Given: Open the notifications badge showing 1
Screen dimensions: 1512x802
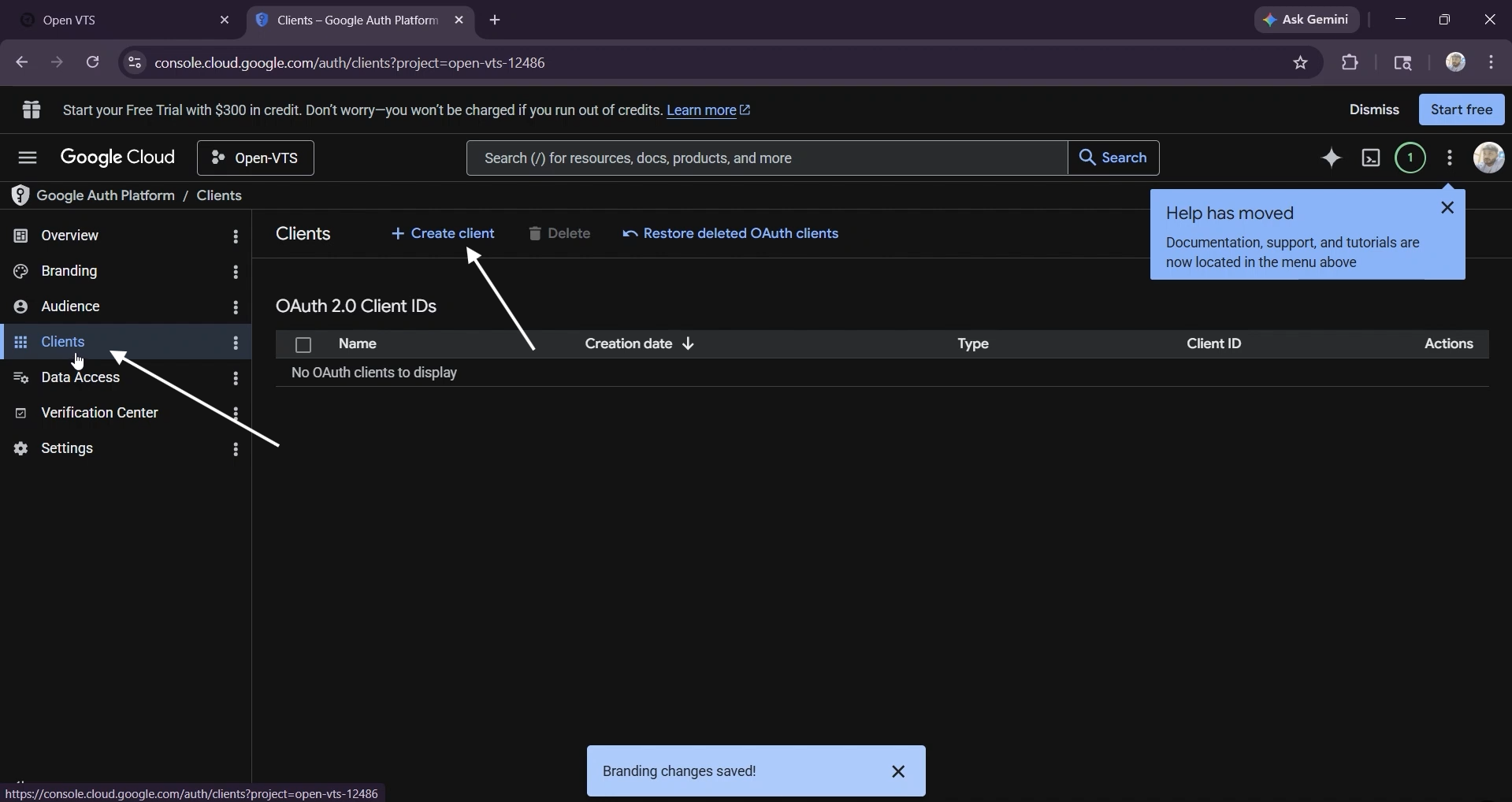Looking at the screenshot, I should coord(1410,158).
